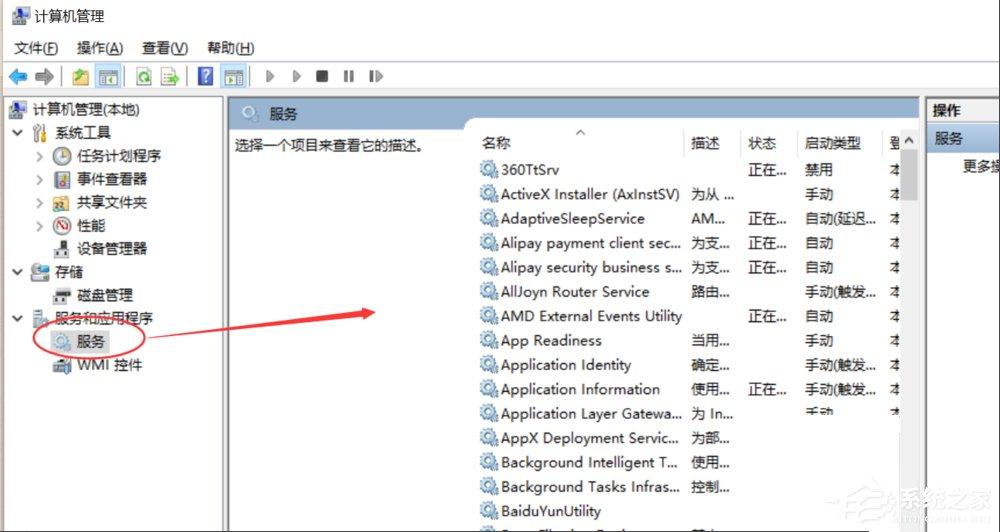The width and height of the screenshot is (1000, 532).
Task: Click the Forward arrow toolbar icon
Action: click(44, 77)
